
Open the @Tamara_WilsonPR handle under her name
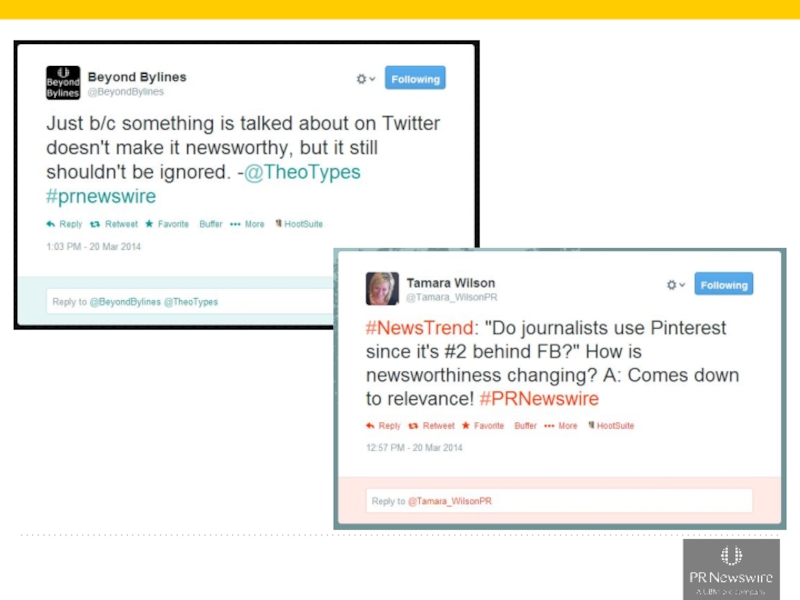tap(452, 297)
